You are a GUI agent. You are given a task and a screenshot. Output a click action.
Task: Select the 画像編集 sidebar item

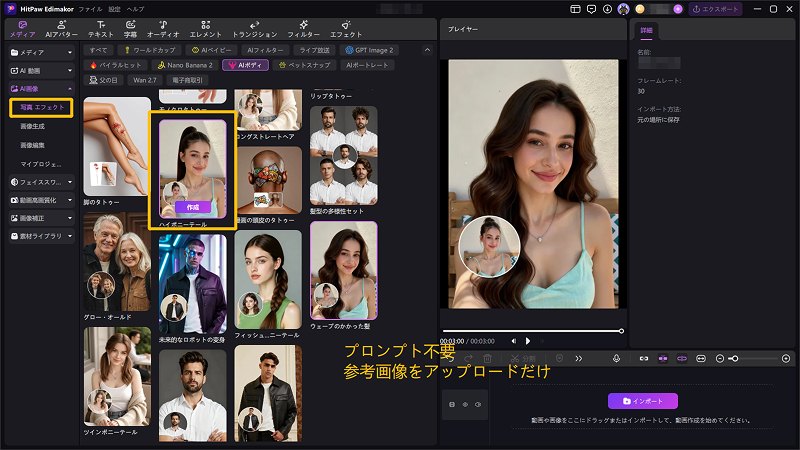click(33, 145)
